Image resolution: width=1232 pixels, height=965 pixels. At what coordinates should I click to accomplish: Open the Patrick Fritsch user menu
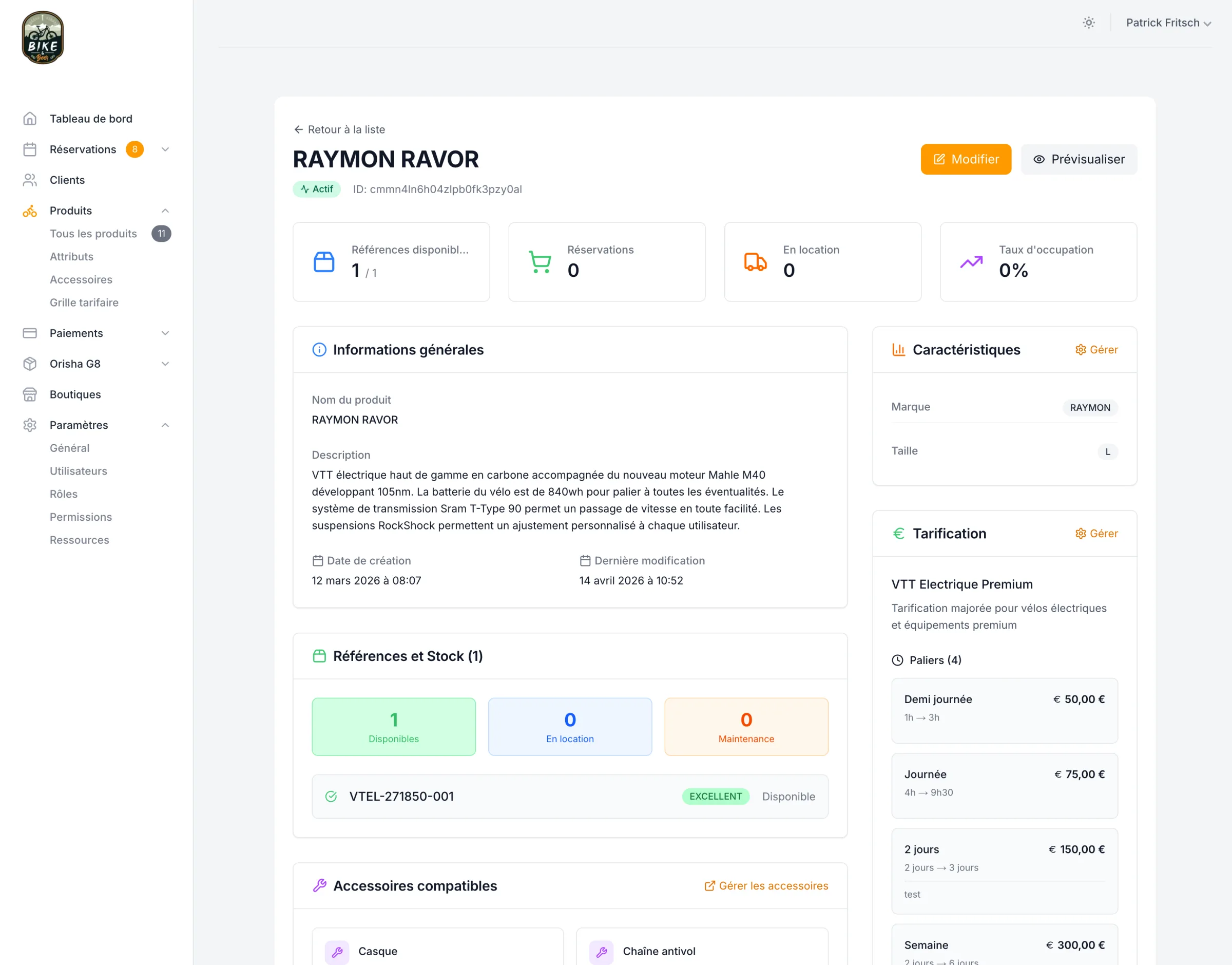pos(1168,23)
